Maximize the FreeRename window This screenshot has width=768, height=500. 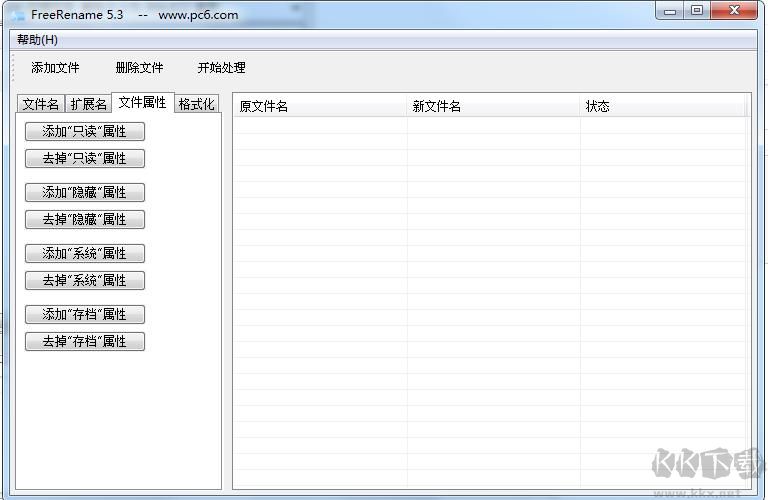point(697,11)
